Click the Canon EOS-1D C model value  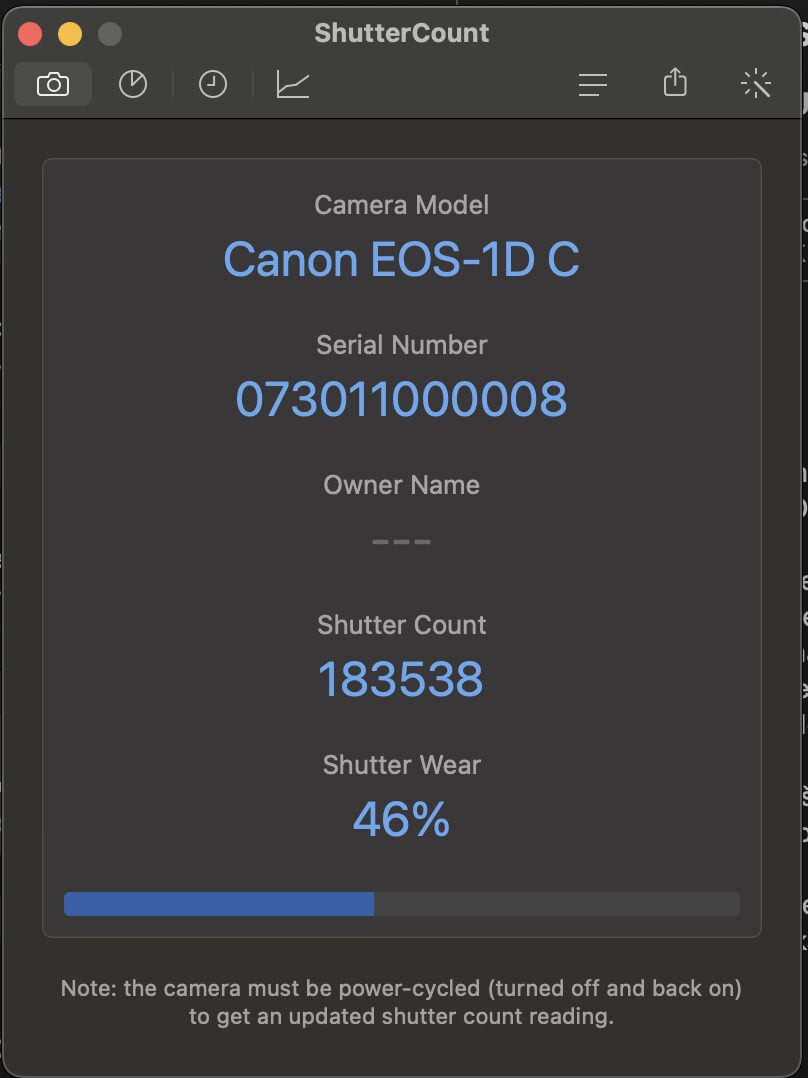pos(401,260)
